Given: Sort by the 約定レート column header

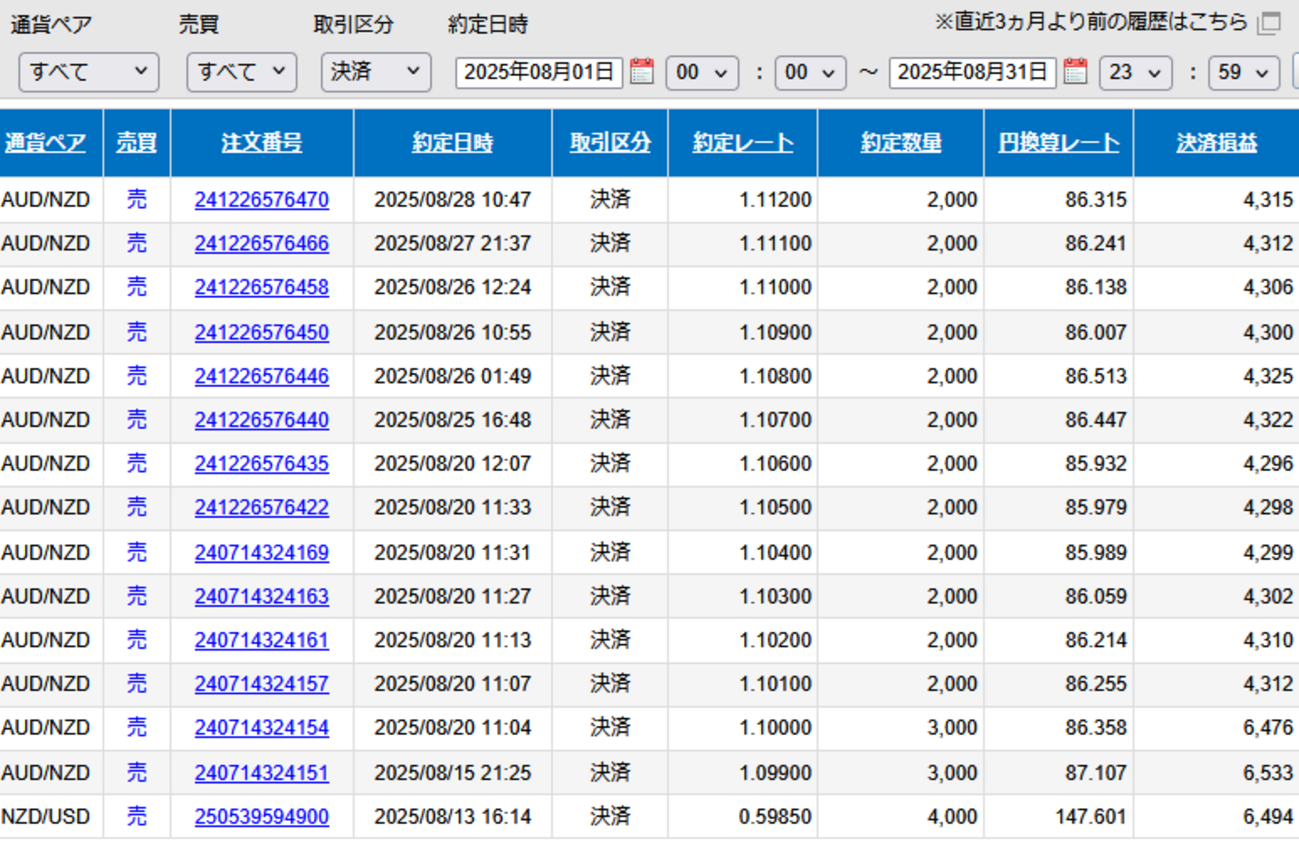Looking at the screenshot, I should pyautogui.click(x=742, y=143).
